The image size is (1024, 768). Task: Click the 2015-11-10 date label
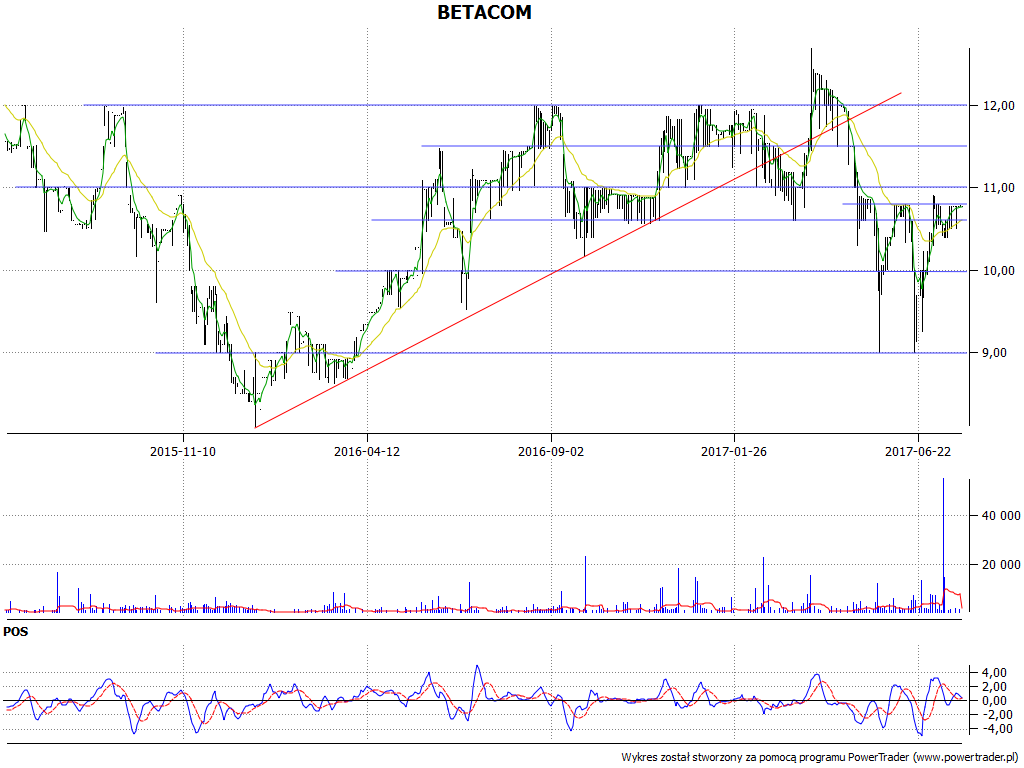183,451
